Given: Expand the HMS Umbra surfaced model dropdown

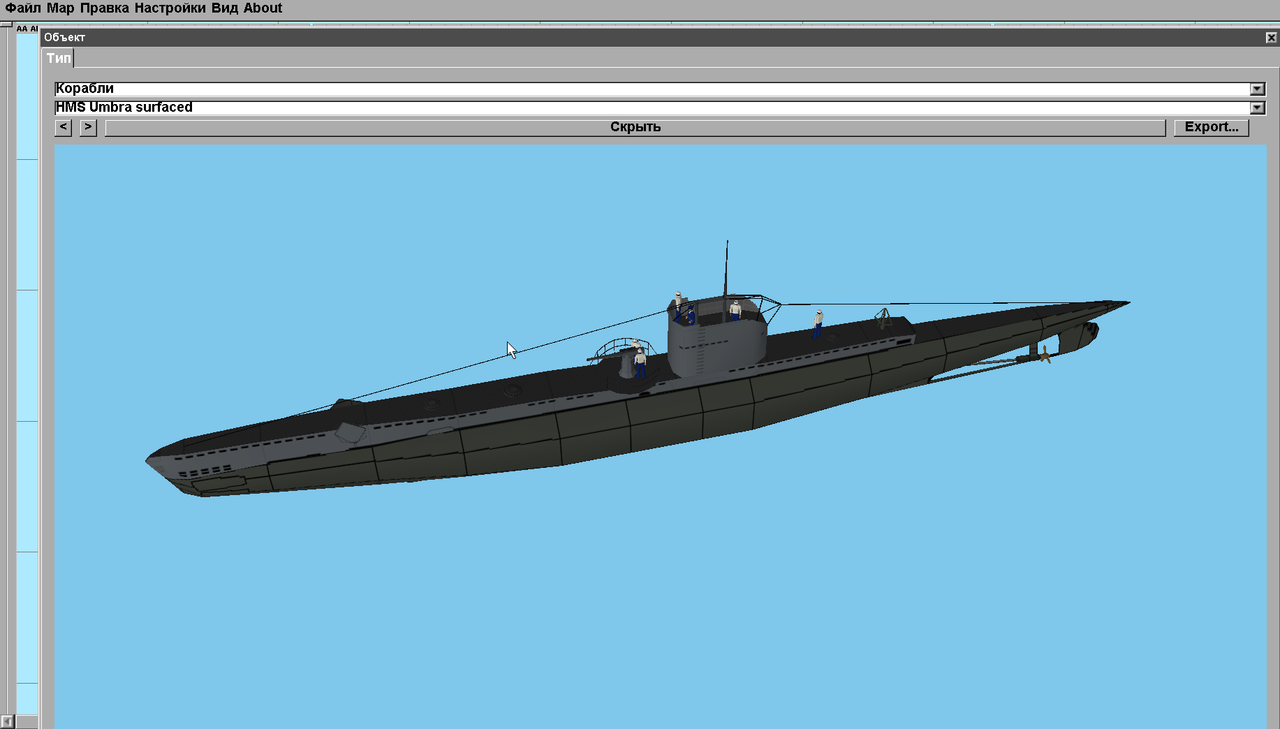Looking at the screenshot, I should coord(1257,107).
